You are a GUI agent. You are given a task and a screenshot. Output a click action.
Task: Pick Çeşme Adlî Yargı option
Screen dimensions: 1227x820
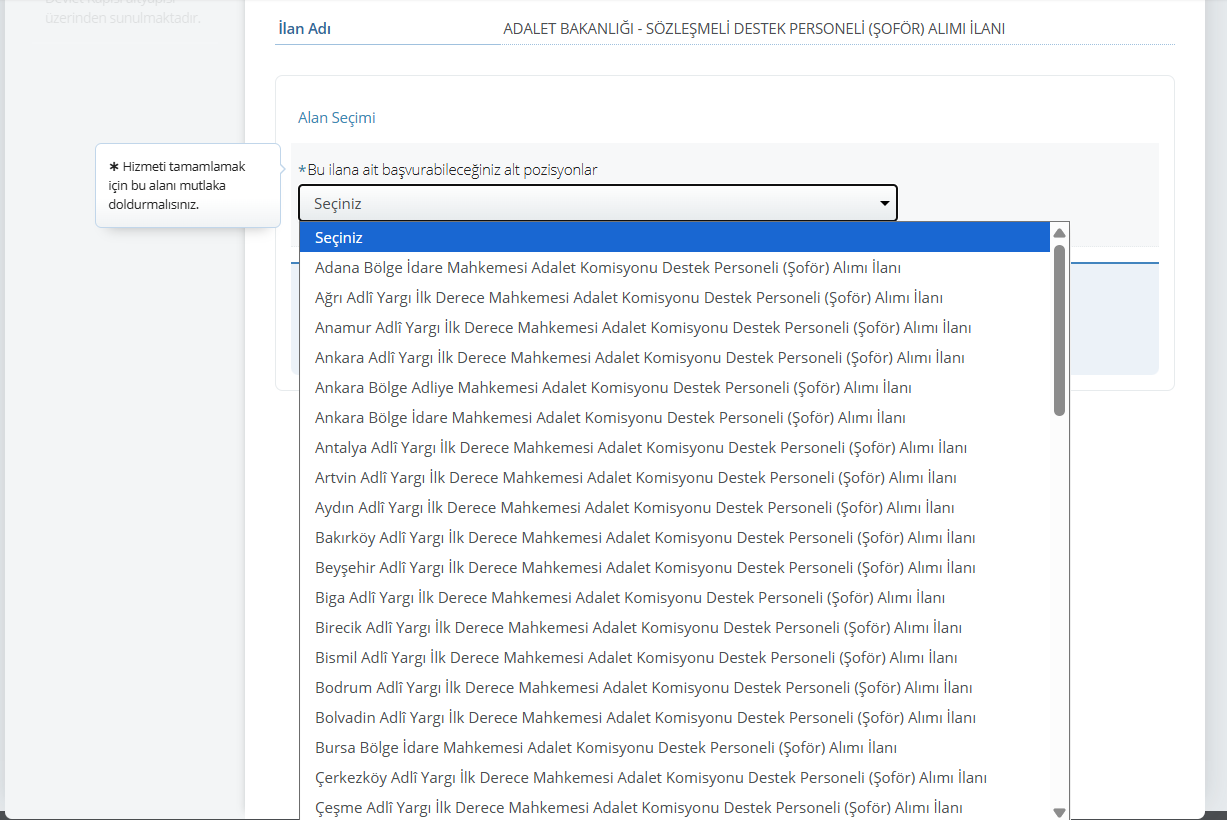(675, 807)
